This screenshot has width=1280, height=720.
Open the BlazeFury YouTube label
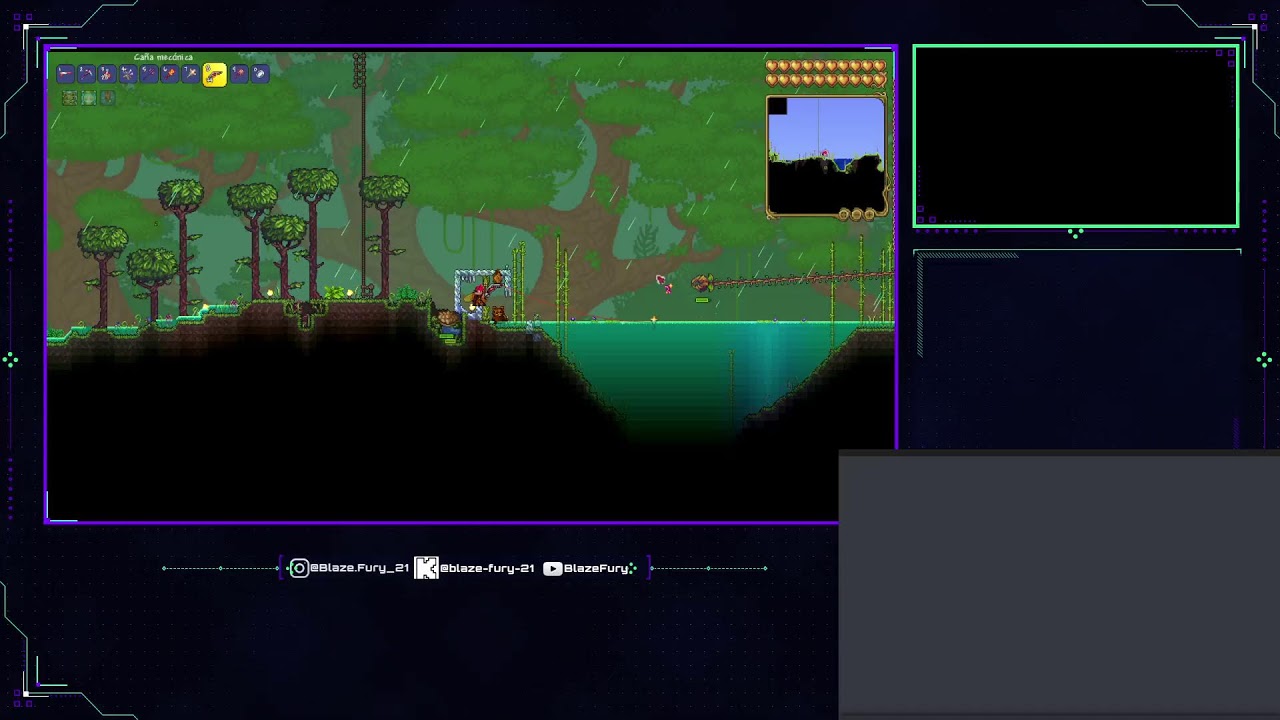click(x=596, y=568)
